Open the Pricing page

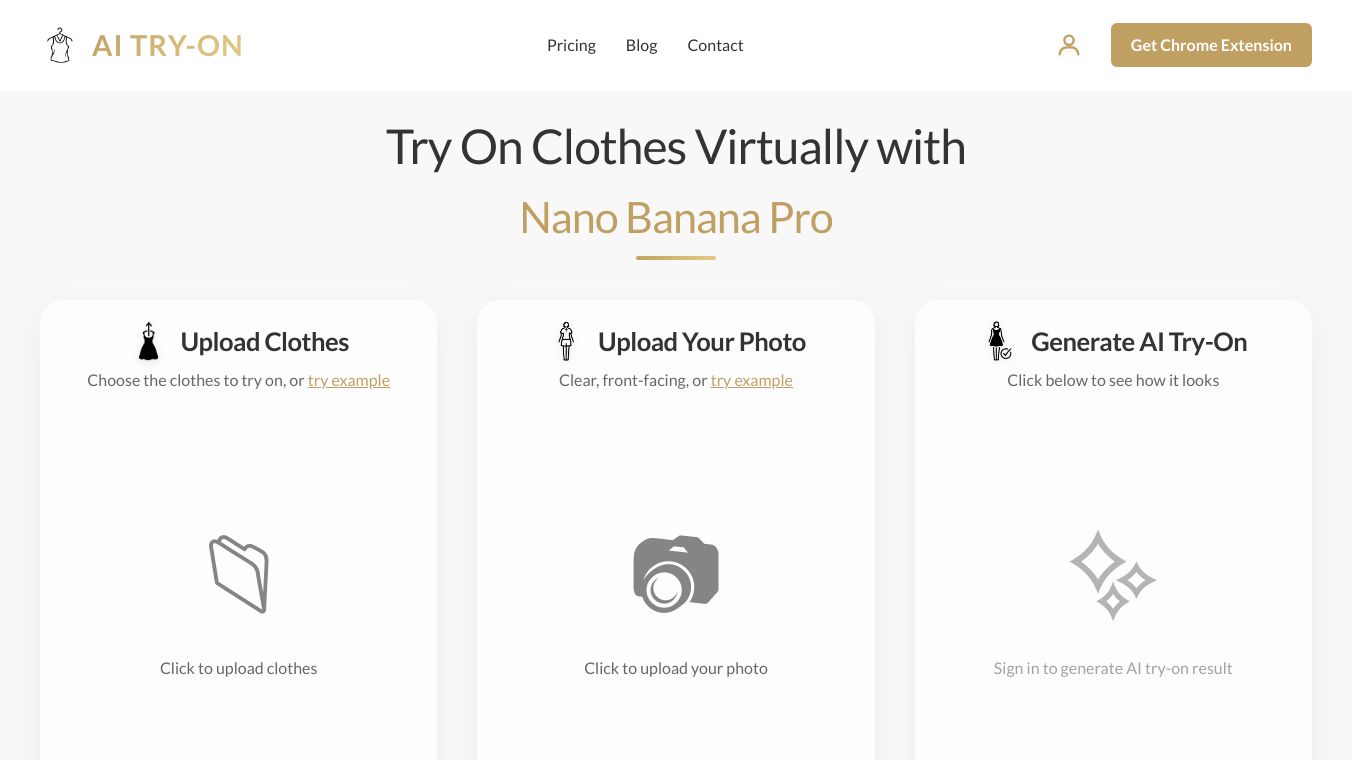(571, 45)
